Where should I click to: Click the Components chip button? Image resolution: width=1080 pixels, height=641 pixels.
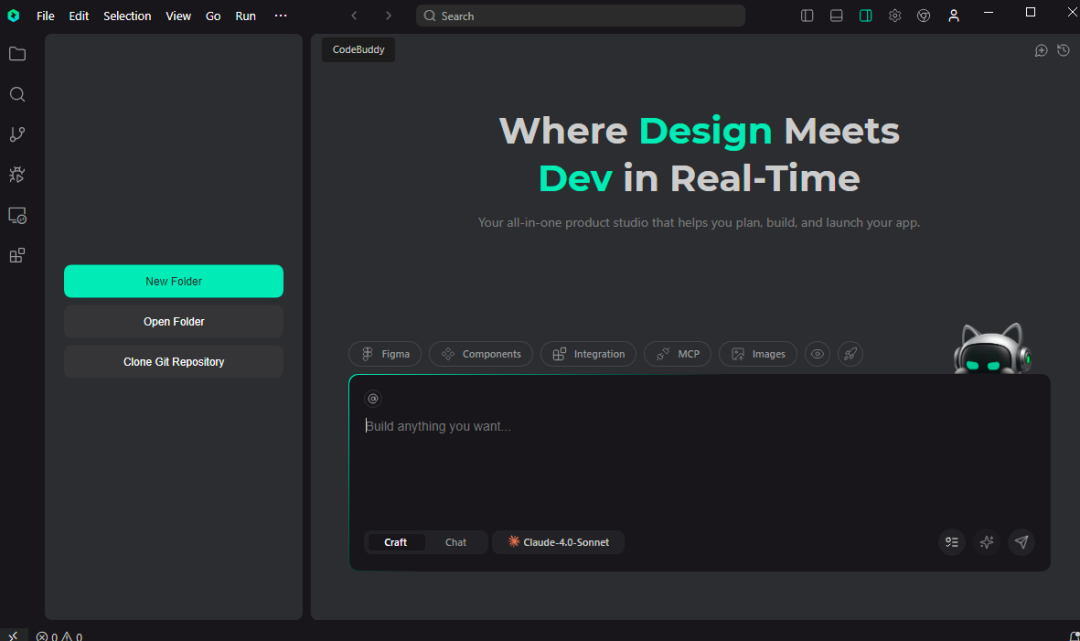pyautogui.click(x=481, y=354)
